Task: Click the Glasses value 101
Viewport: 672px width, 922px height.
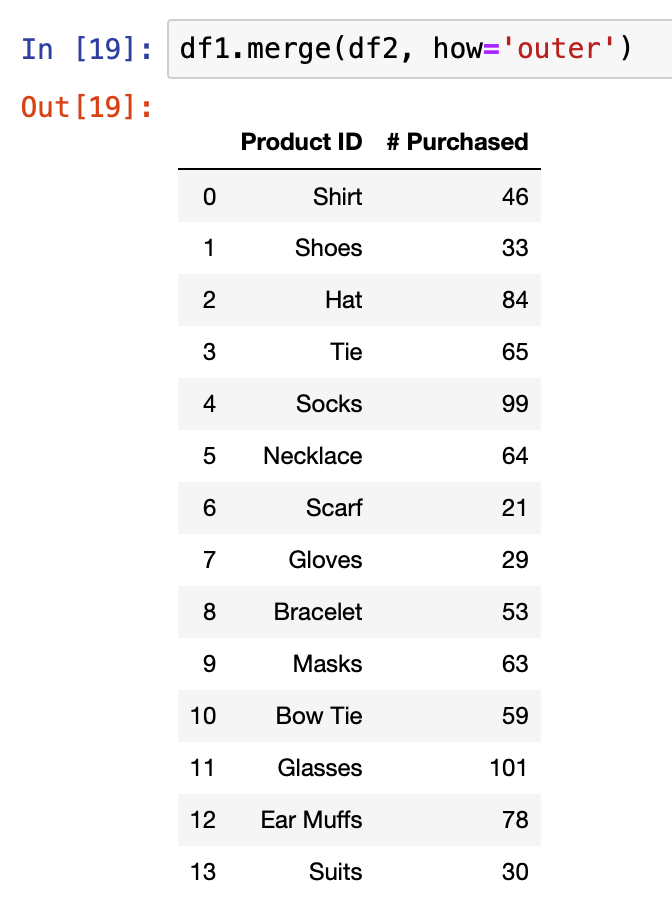Action: (x=509, y=768)
